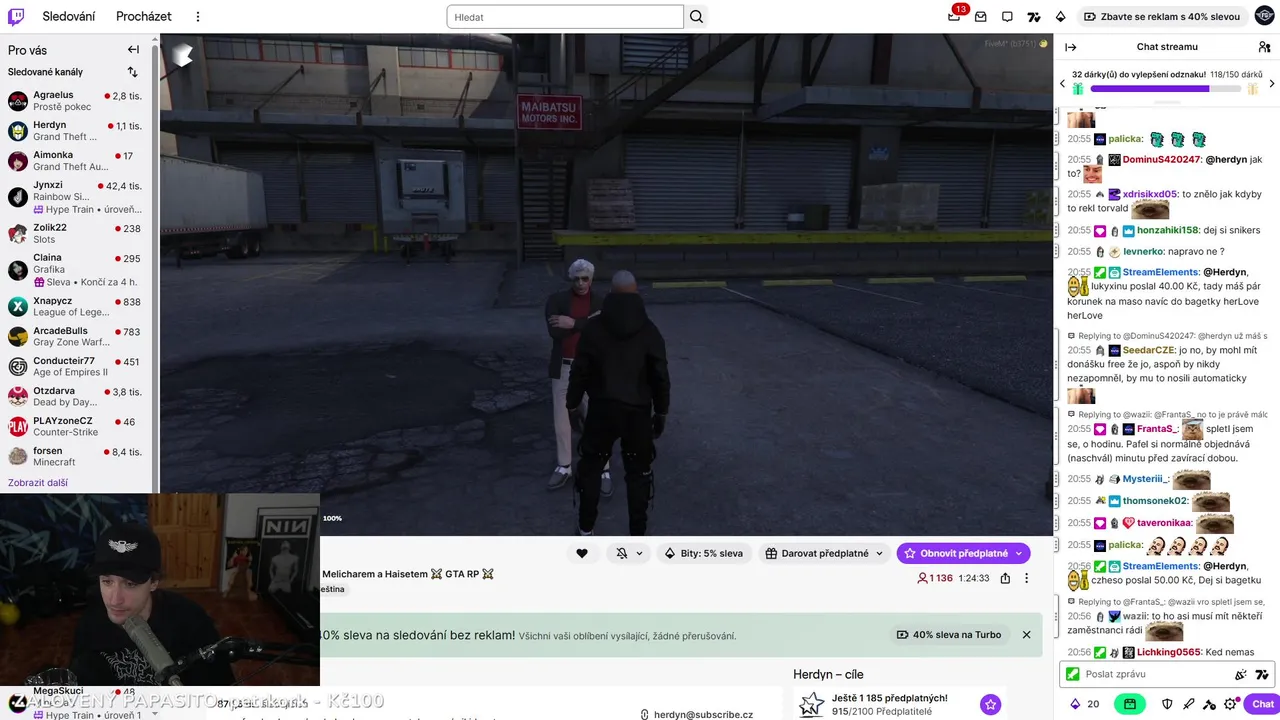Click the Bity: 5% sleva button
Viewport: 1280px width, 720px height.
click(x=703, y=553)
